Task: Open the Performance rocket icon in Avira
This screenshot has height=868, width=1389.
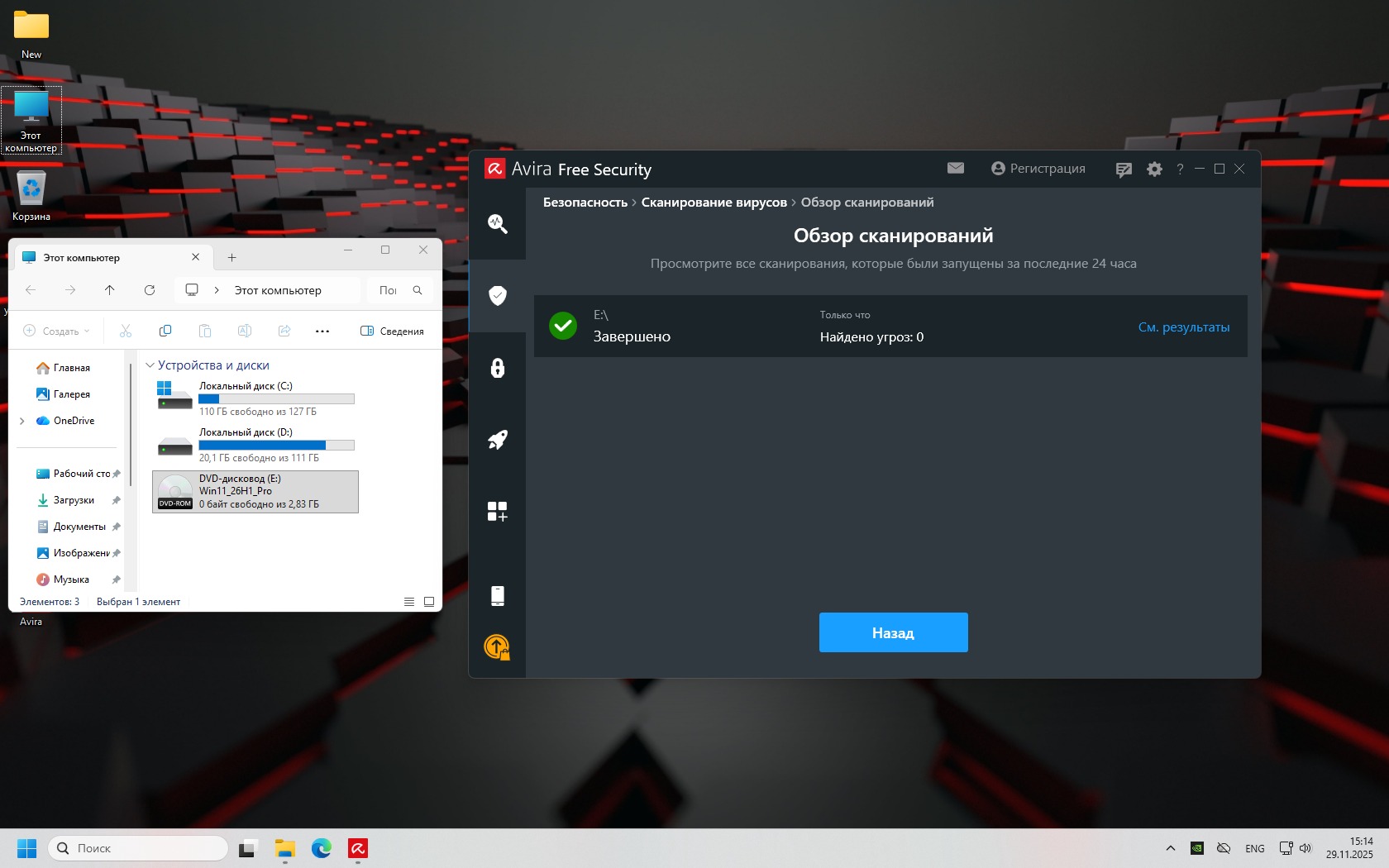Action: click(x=497, y=440)
